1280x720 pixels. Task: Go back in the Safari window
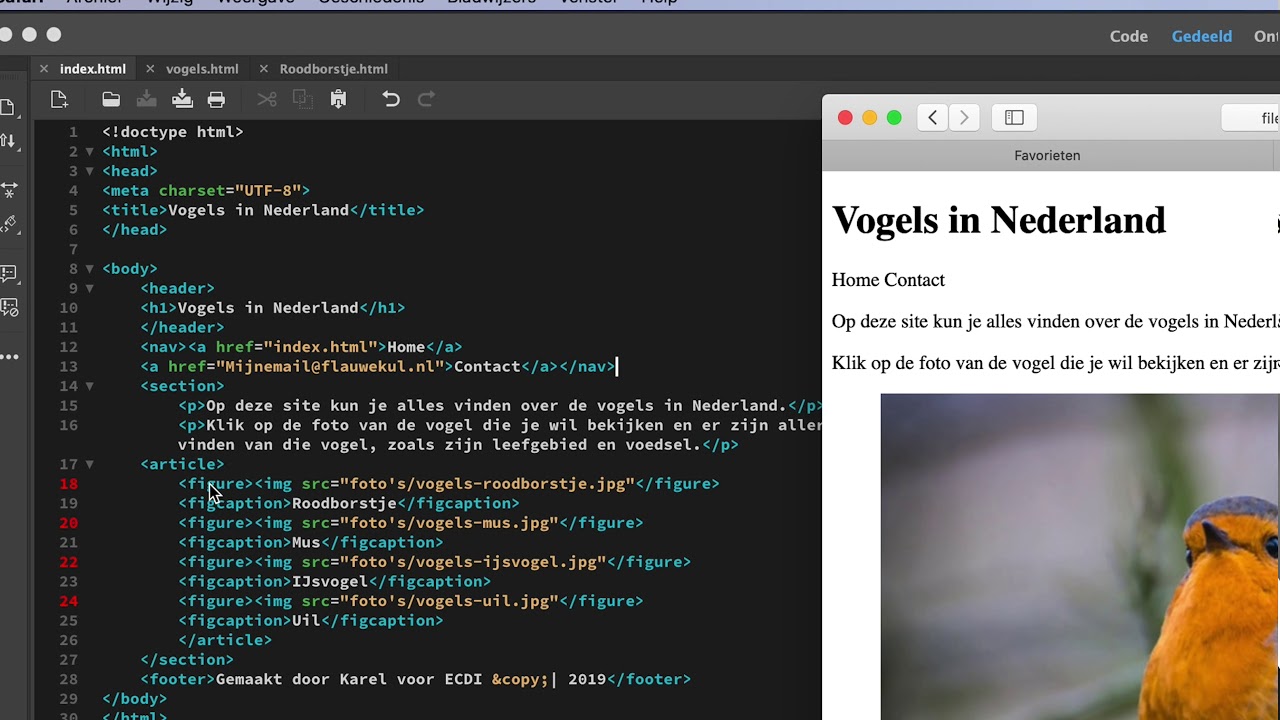coord(932,118)
